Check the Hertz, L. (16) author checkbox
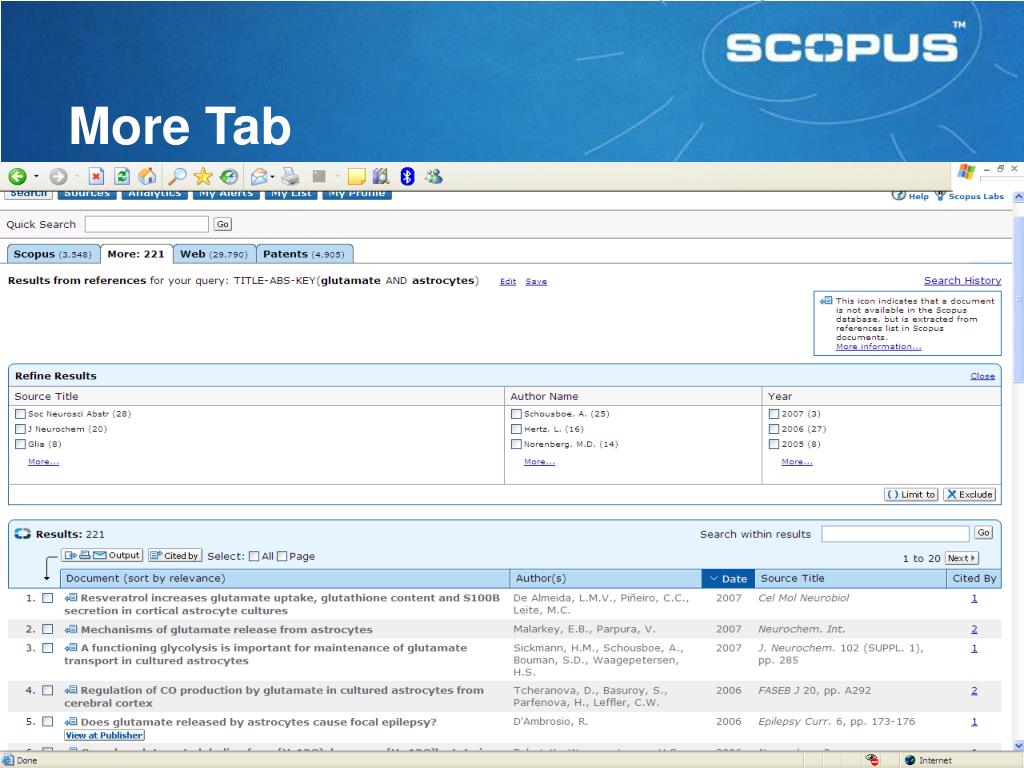The width and height of the screenshot is (1024, 768). [517, 429]
